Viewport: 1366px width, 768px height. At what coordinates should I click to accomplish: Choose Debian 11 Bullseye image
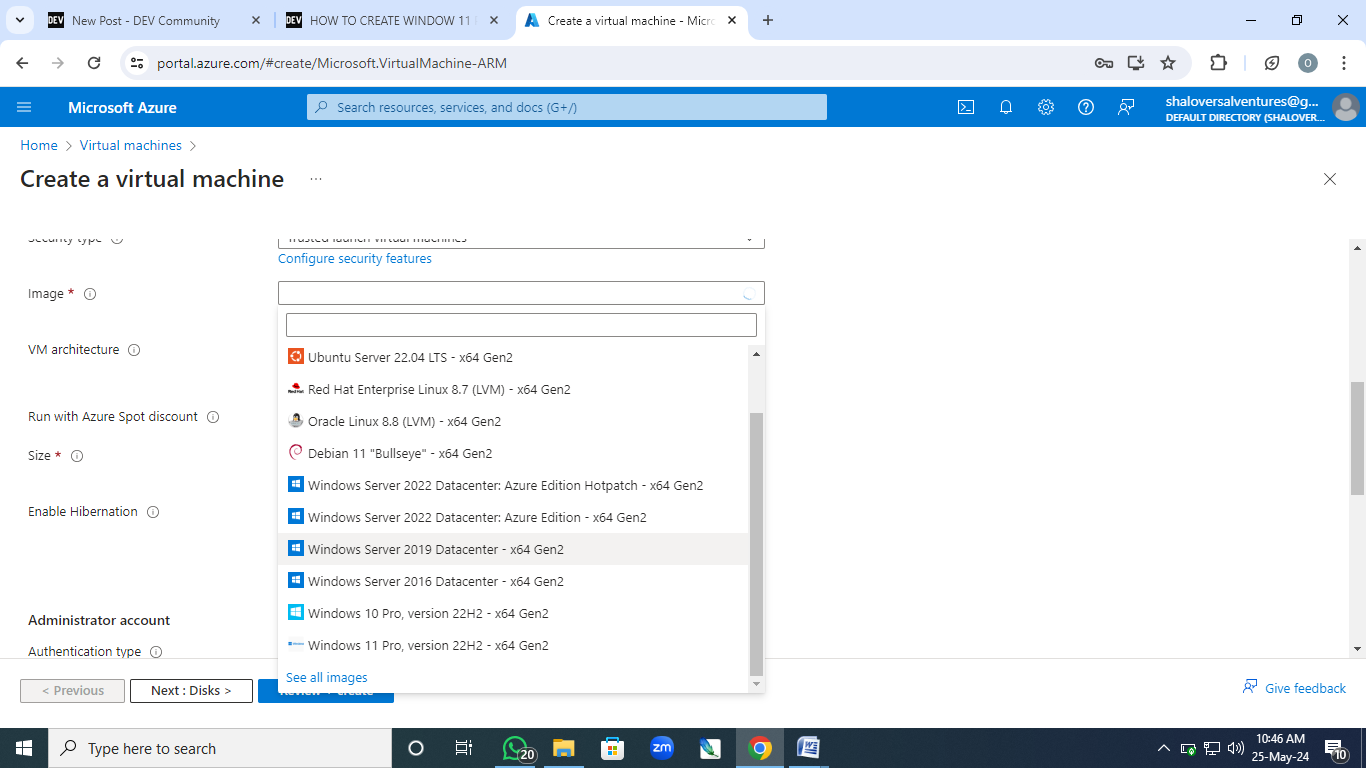coord(513,453)
